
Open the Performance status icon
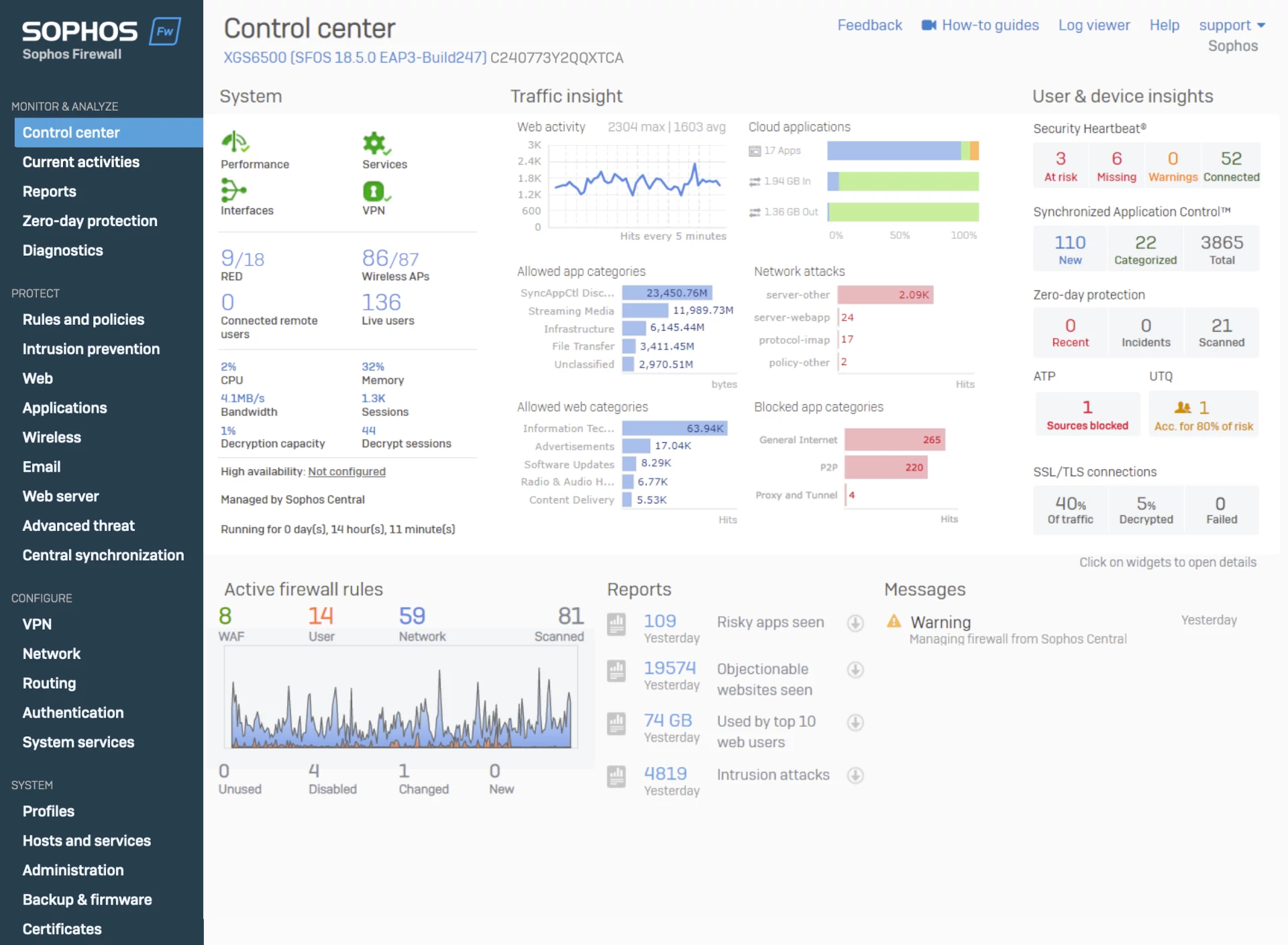tap(235, 142)
